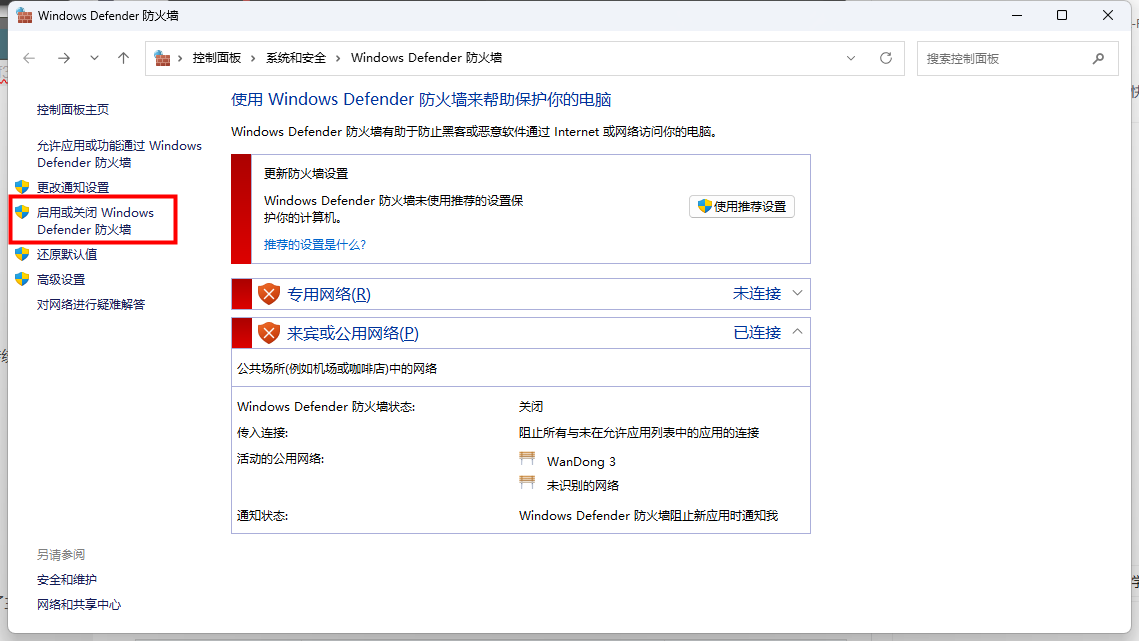Click 使用推荐设置 button

(742, 206)
